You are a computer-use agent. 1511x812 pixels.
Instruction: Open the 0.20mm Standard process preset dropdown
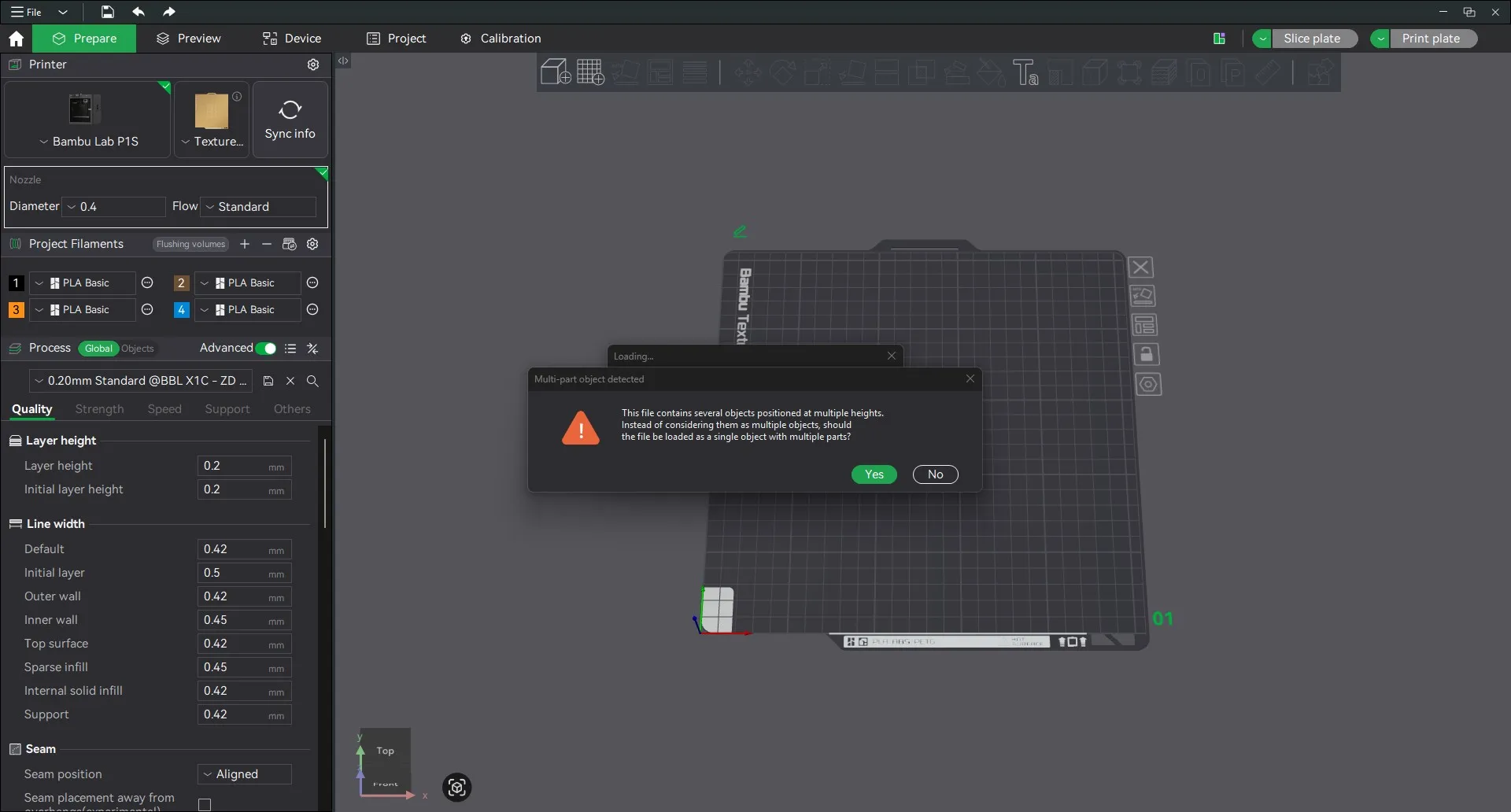(141, 381)
